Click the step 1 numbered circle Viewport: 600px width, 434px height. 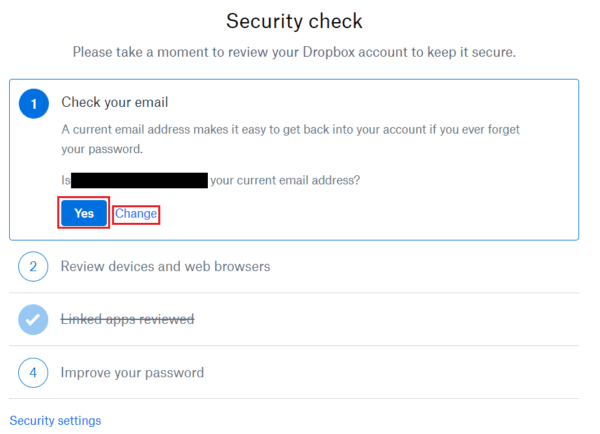pos(34,103)
